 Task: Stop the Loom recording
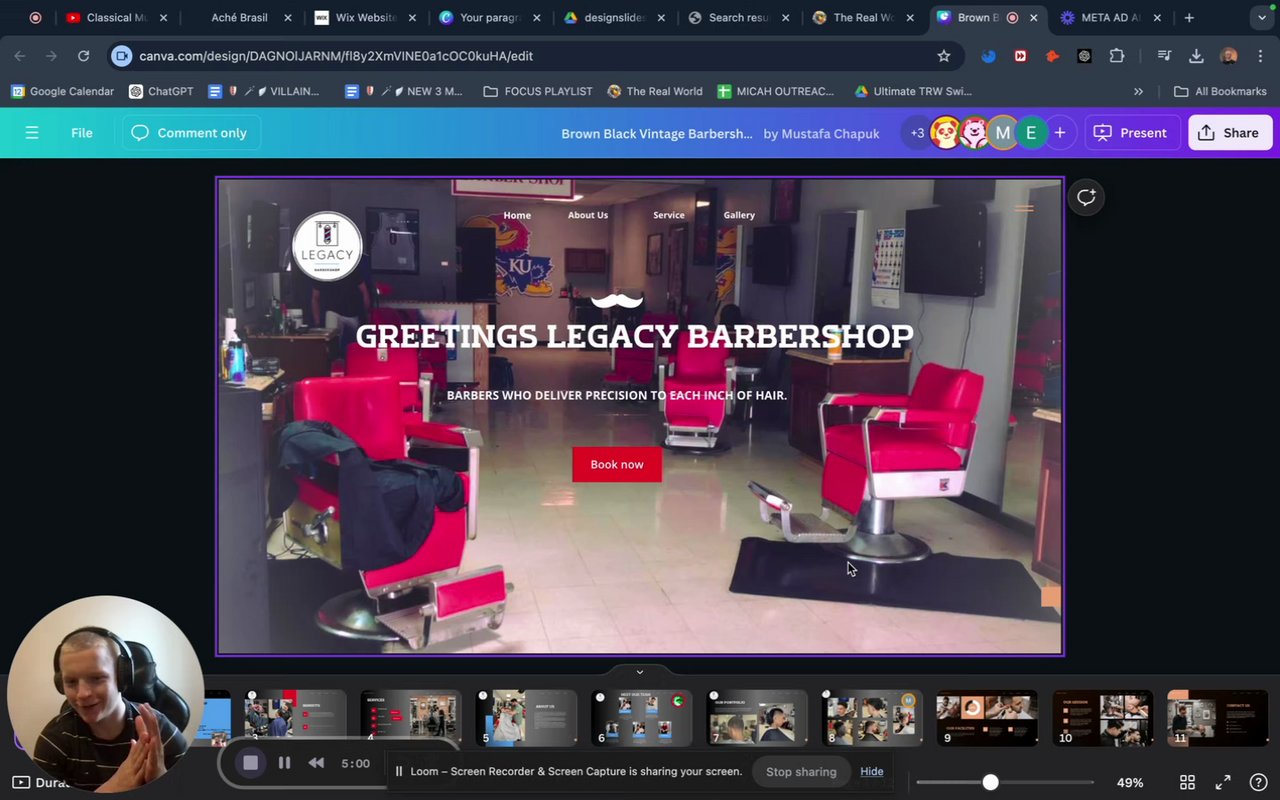(x=250, y=763)
